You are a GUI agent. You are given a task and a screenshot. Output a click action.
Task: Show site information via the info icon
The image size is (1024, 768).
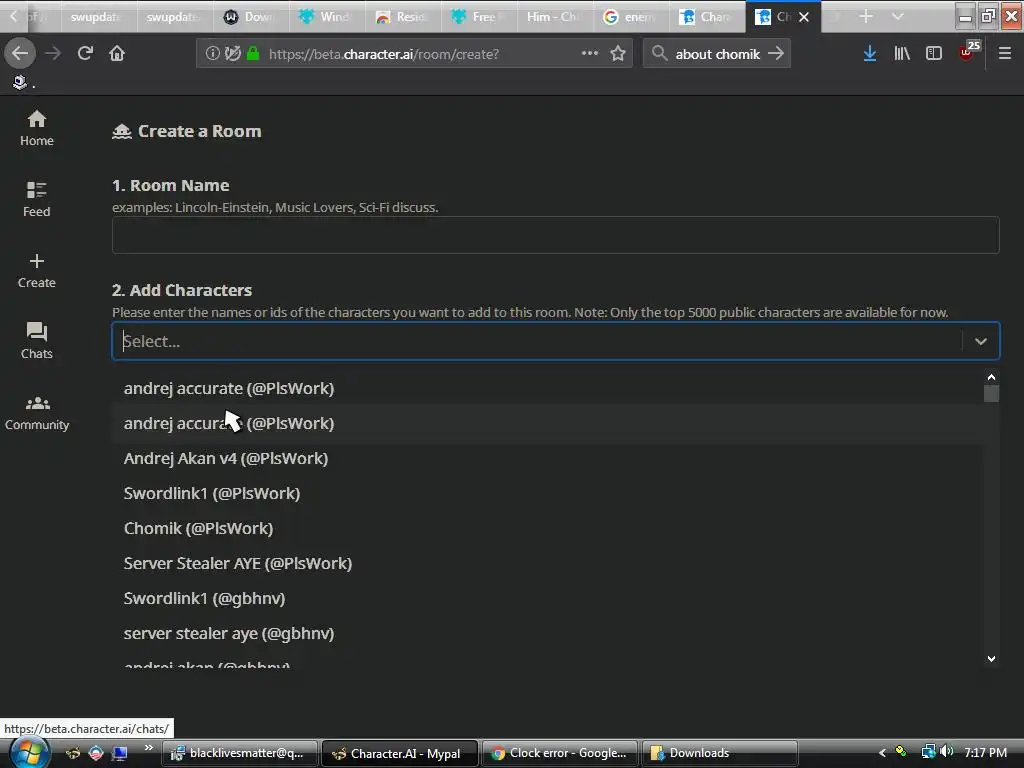pyautogui.click(x=212, y=54)
